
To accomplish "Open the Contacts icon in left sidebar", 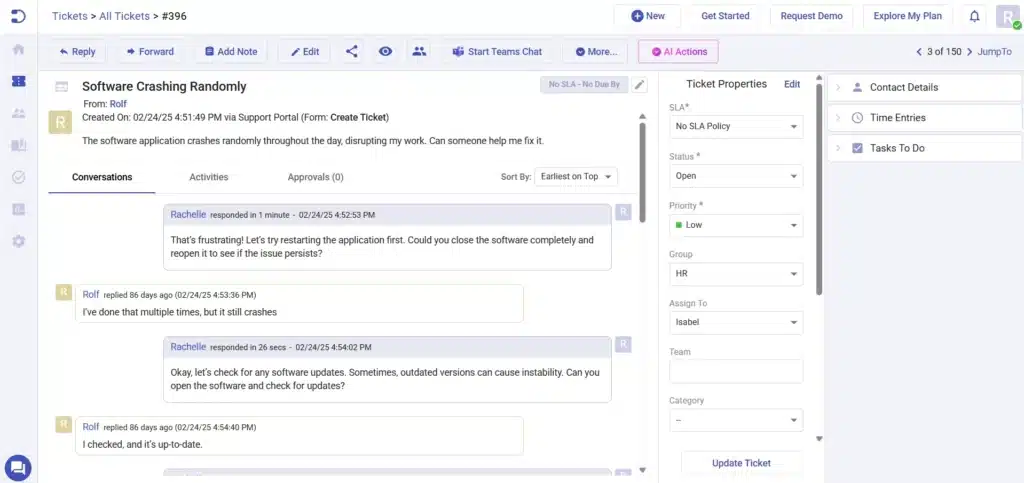I will click(18, 114).
